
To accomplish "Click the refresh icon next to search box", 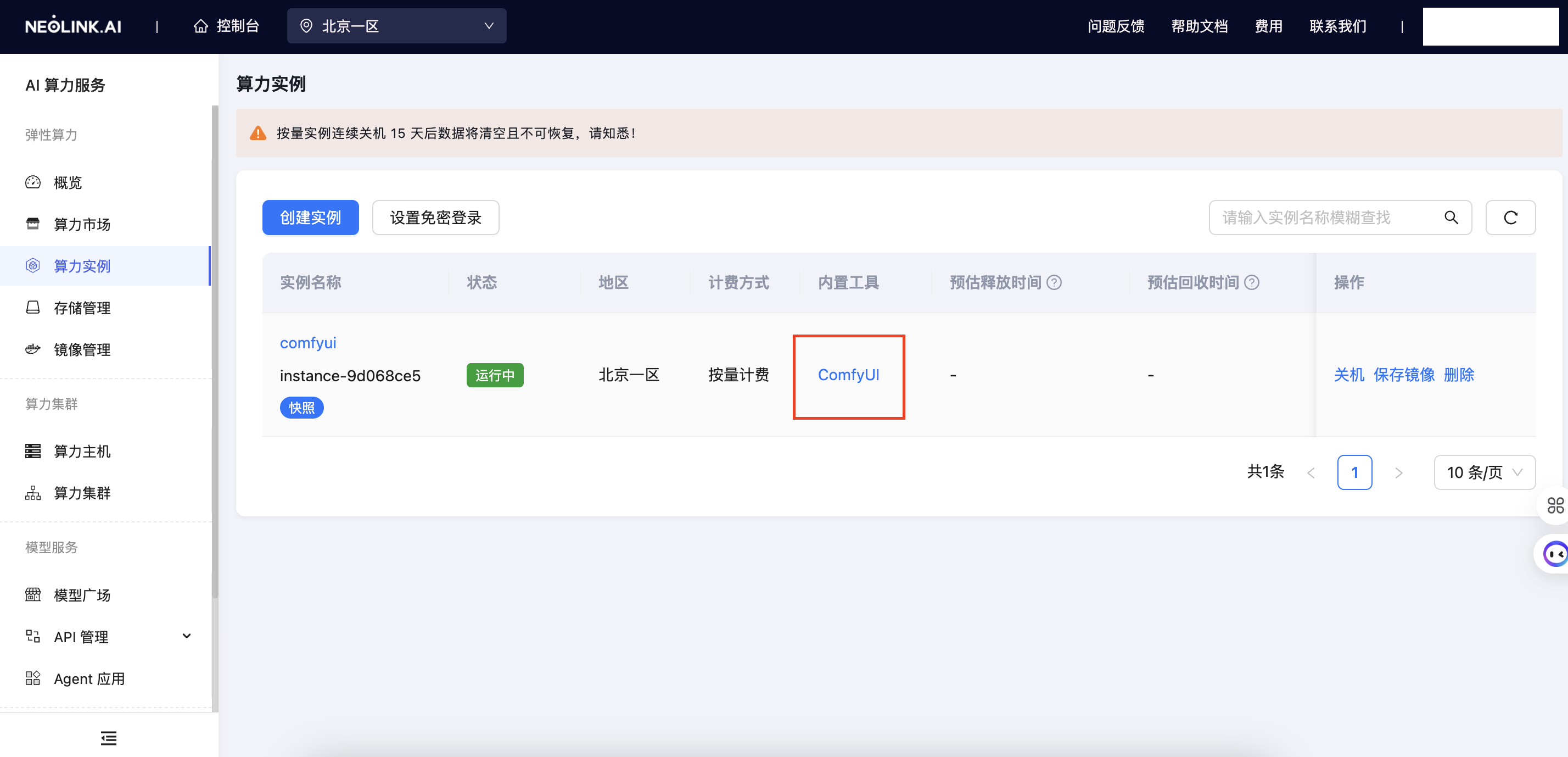I will 1510,218.
